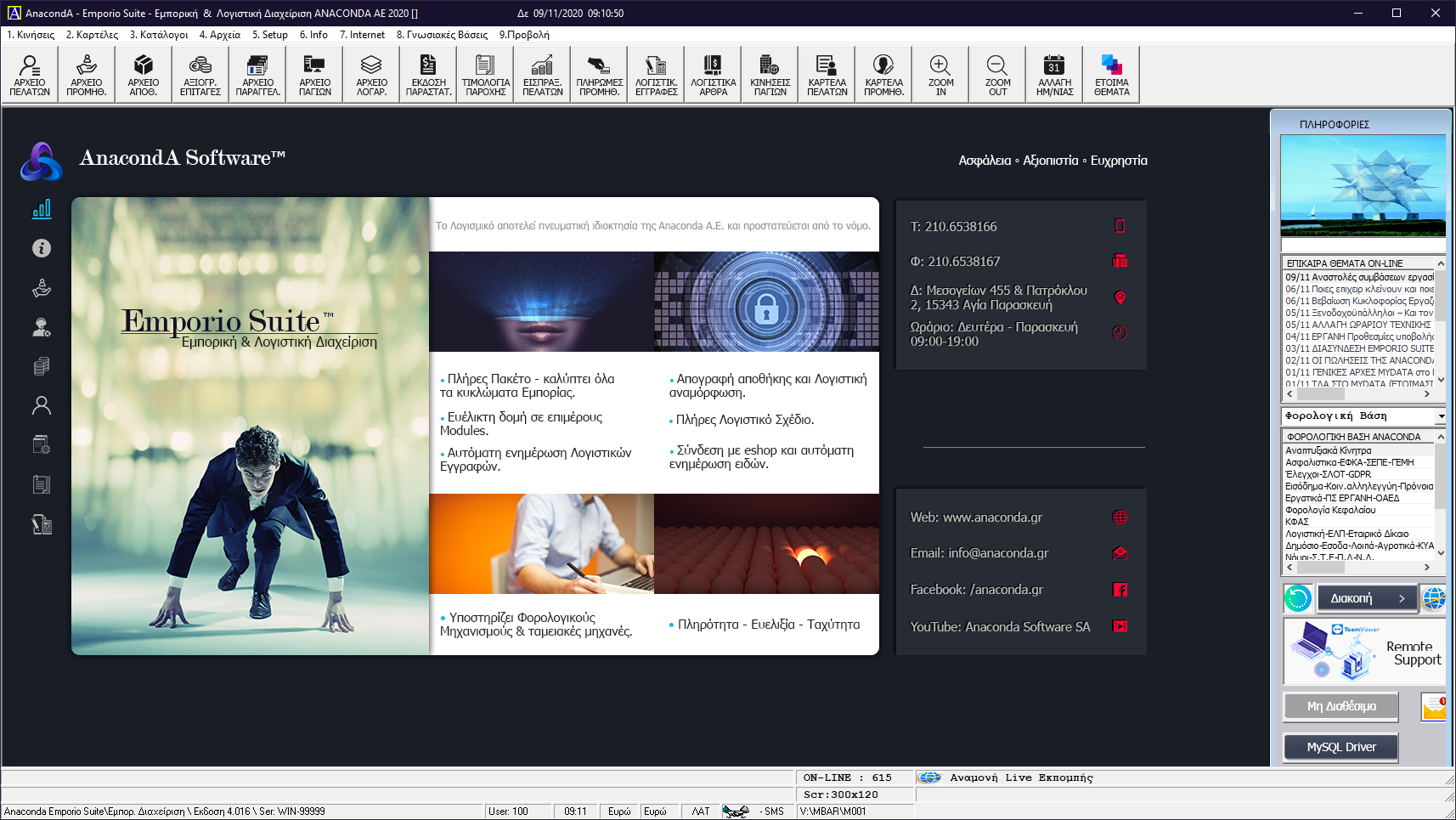The image size is (1456, 820).
Task: Open 8. Γνωσιακές Βάσεις menu
Action: [x=442, y=35]
